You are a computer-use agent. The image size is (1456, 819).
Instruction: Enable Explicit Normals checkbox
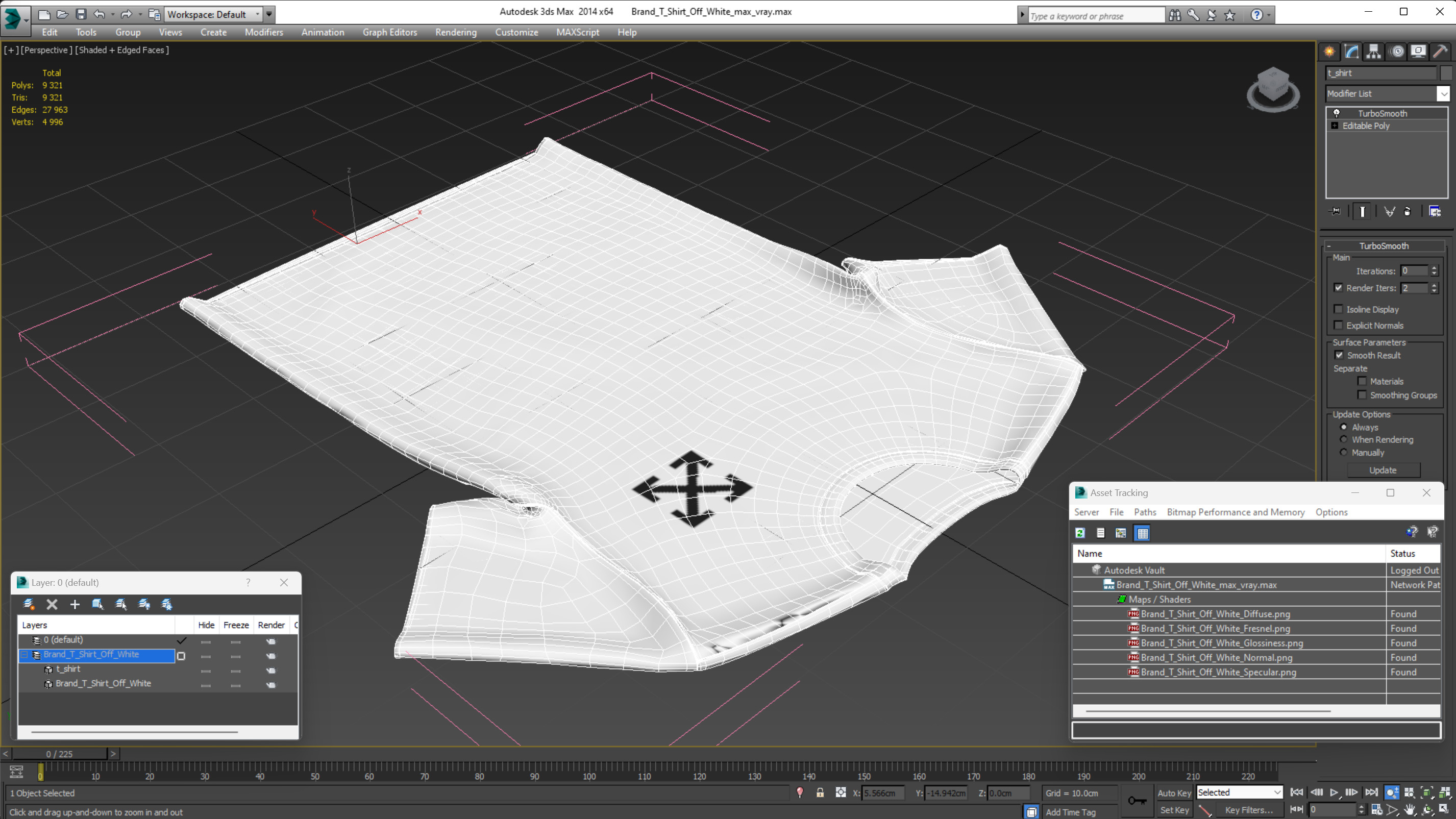pos(1339,325)
